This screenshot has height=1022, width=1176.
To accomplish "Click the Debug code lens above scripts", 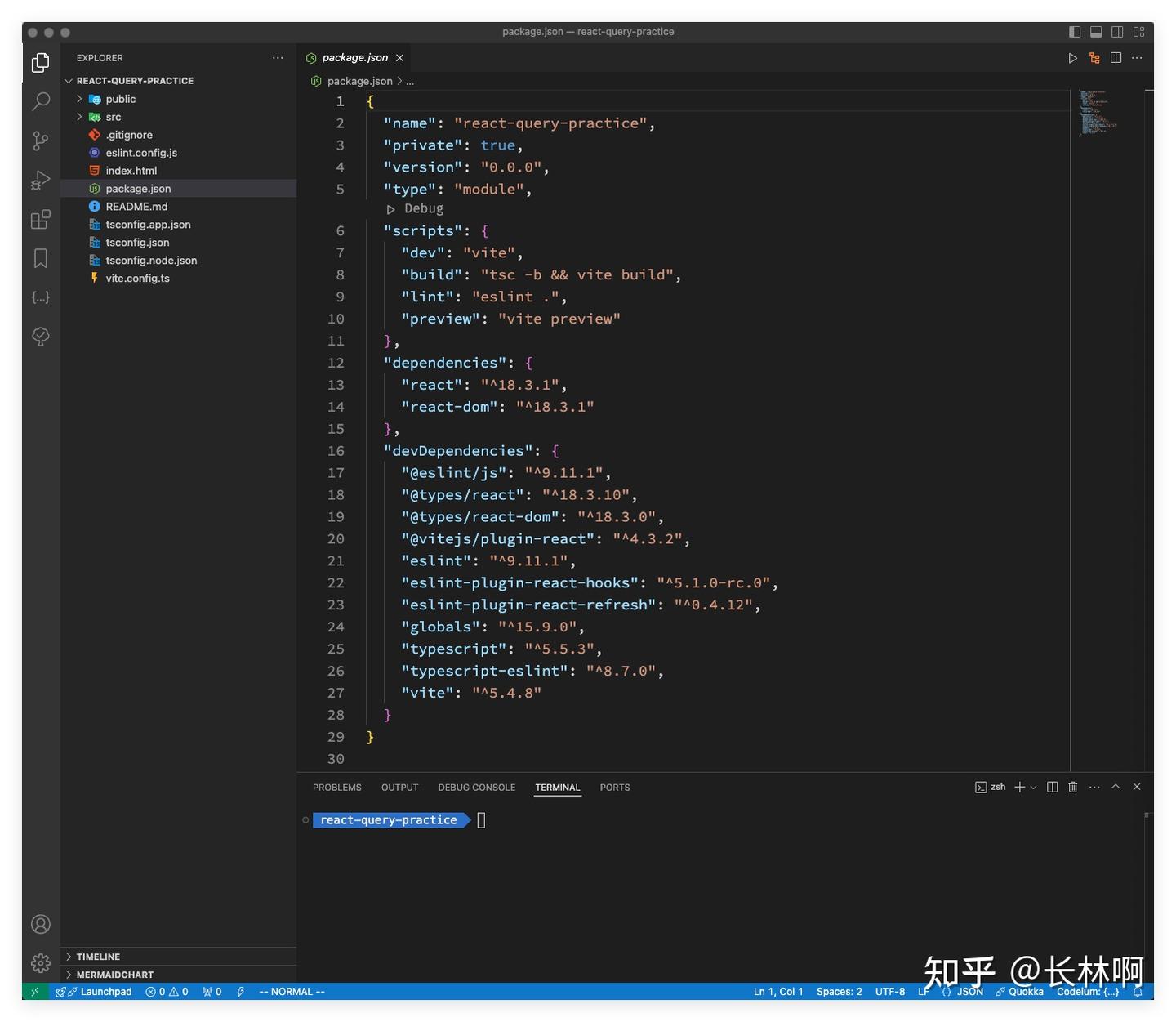I will (x=423, y=208).
